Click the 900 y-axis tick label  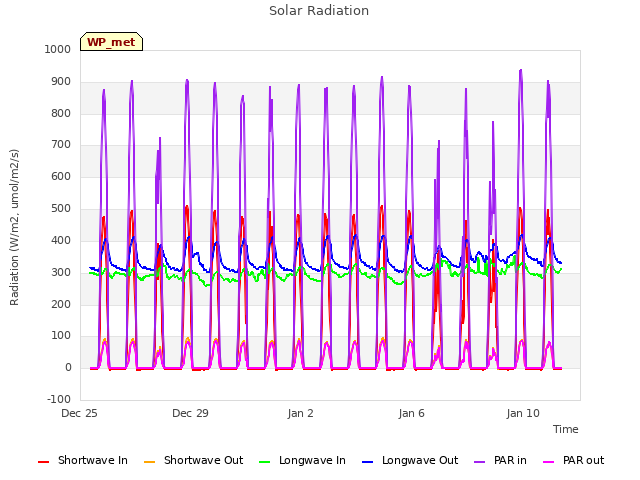(x=61, y=82)
